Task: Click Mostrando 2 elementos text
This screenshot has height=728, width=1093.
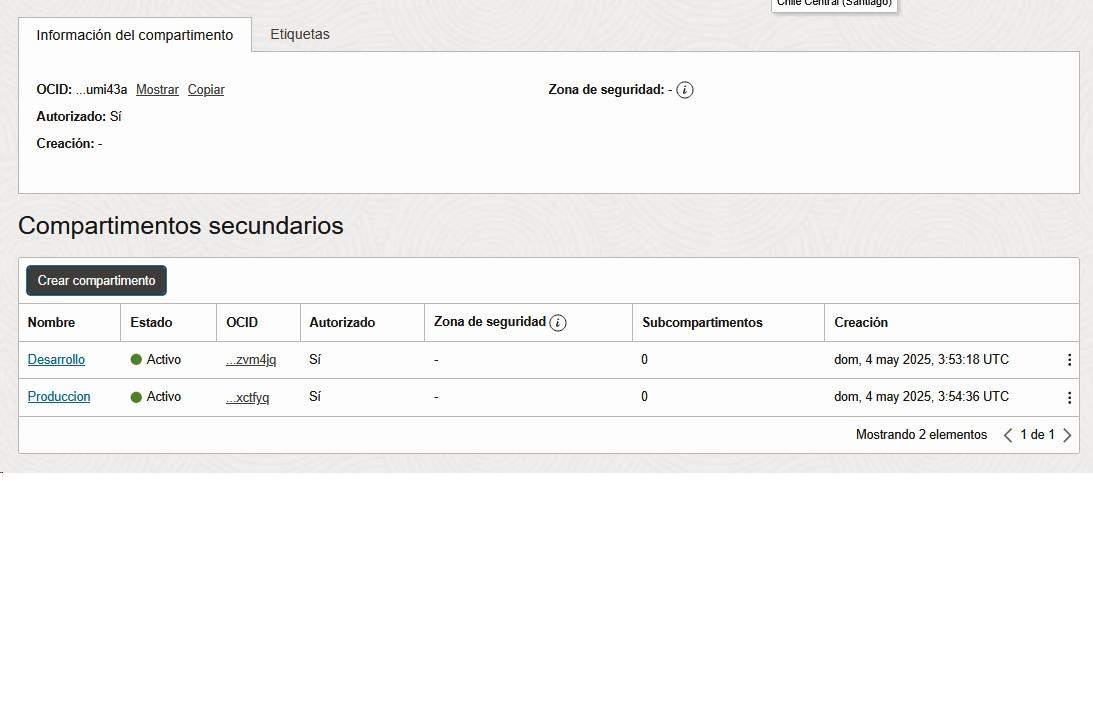Action: pyautogui.click(x=922, y=434)
